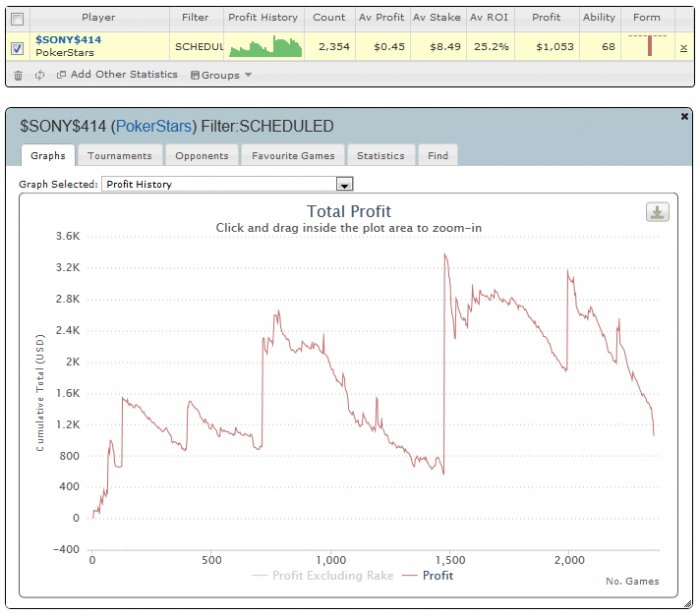Sort by the Av ROI column header
Viewport: 700px width, 615px height.
coord(489,17)
